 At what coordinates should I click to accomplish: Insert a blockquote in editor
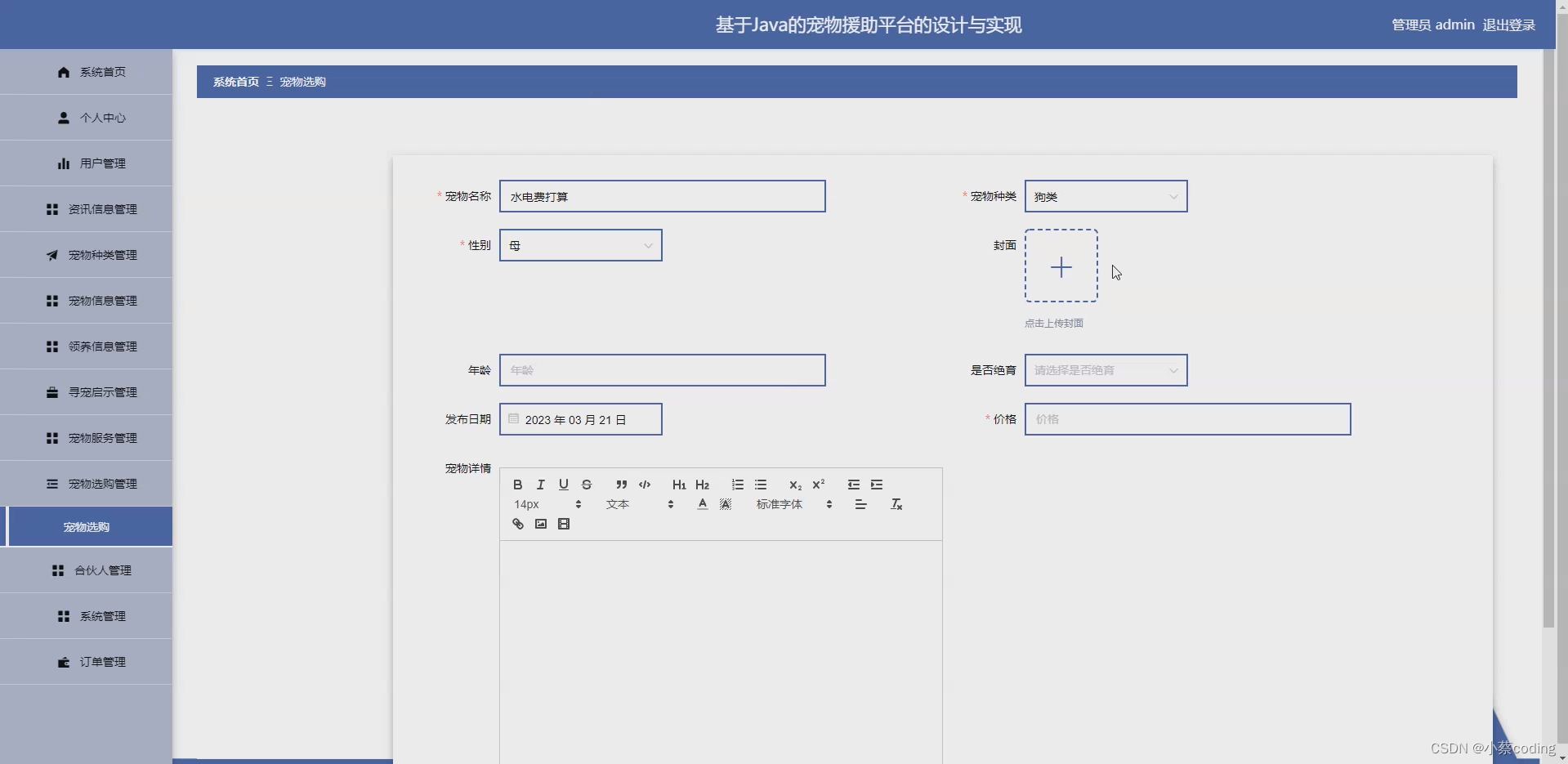pos(622,485)
